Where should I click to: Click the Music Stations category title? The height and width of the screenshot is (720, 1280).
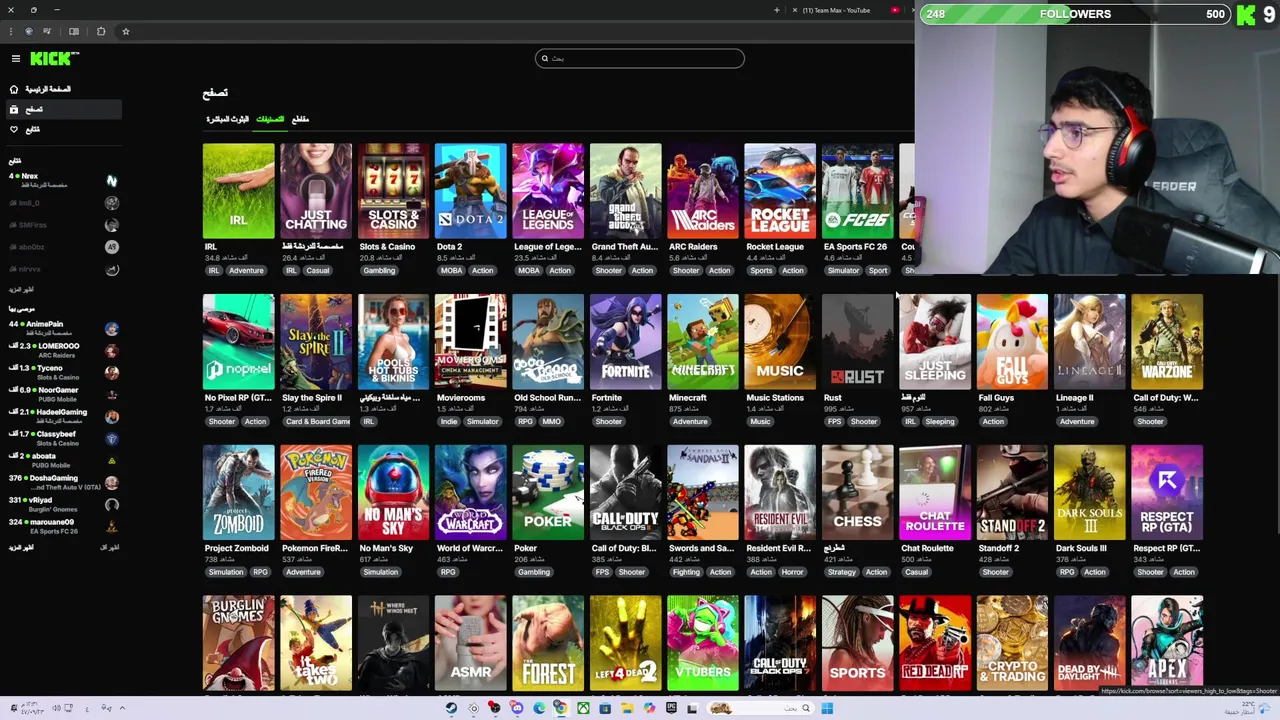(x=775, y=398)
